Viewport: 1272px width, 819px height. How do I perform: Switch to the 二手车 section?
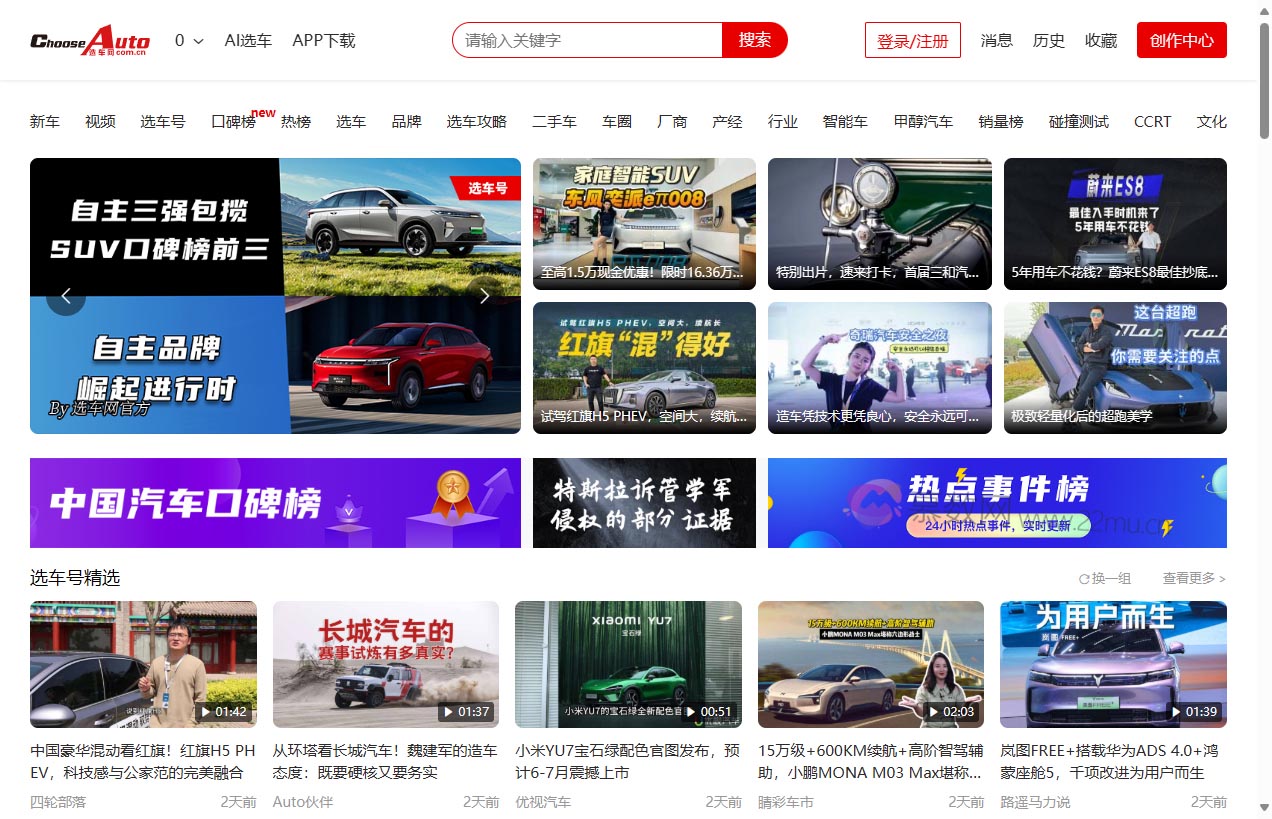point(554,121)
